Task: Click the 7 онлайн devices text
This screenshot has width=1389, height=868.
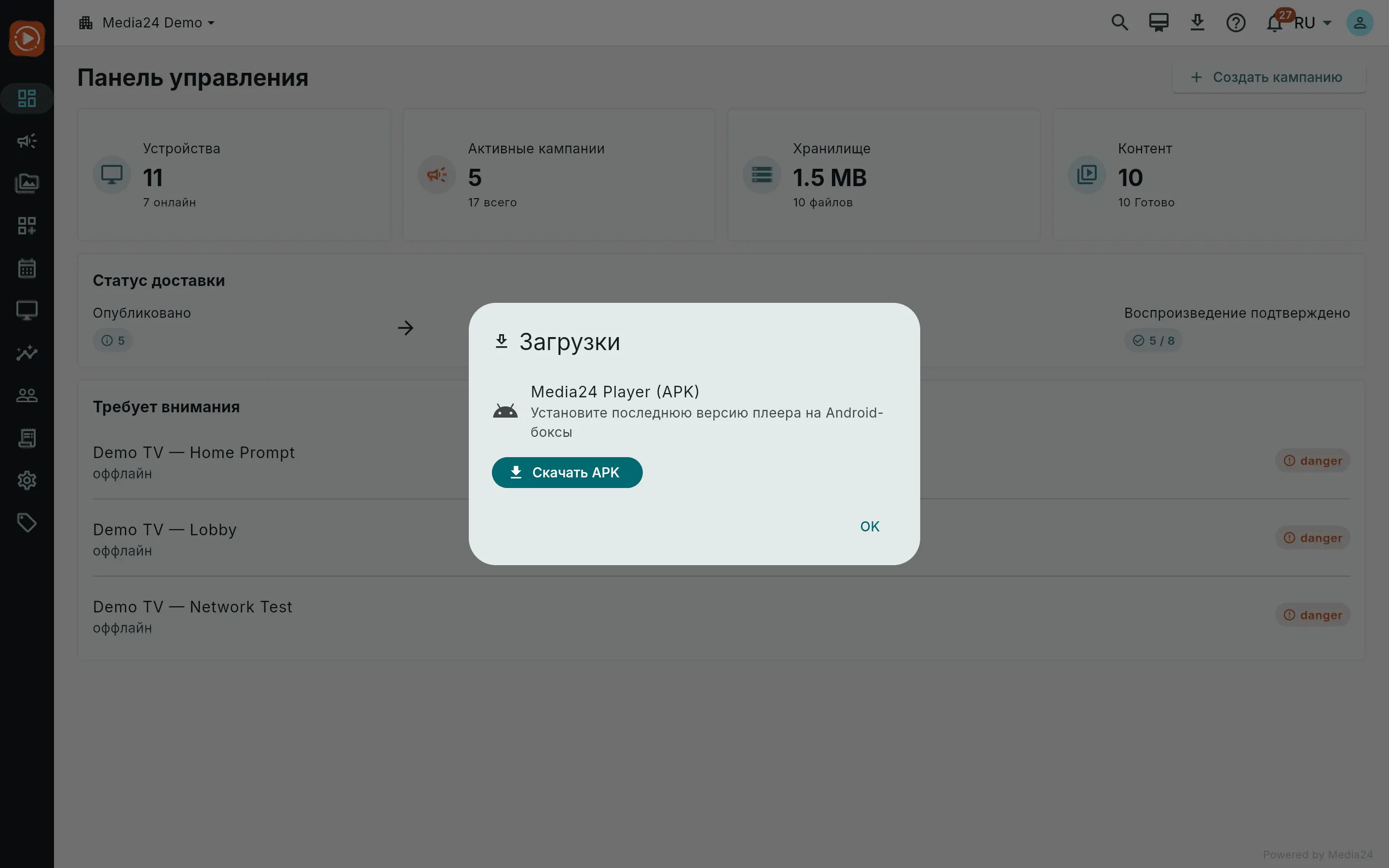Action: [x=169, y=203]
